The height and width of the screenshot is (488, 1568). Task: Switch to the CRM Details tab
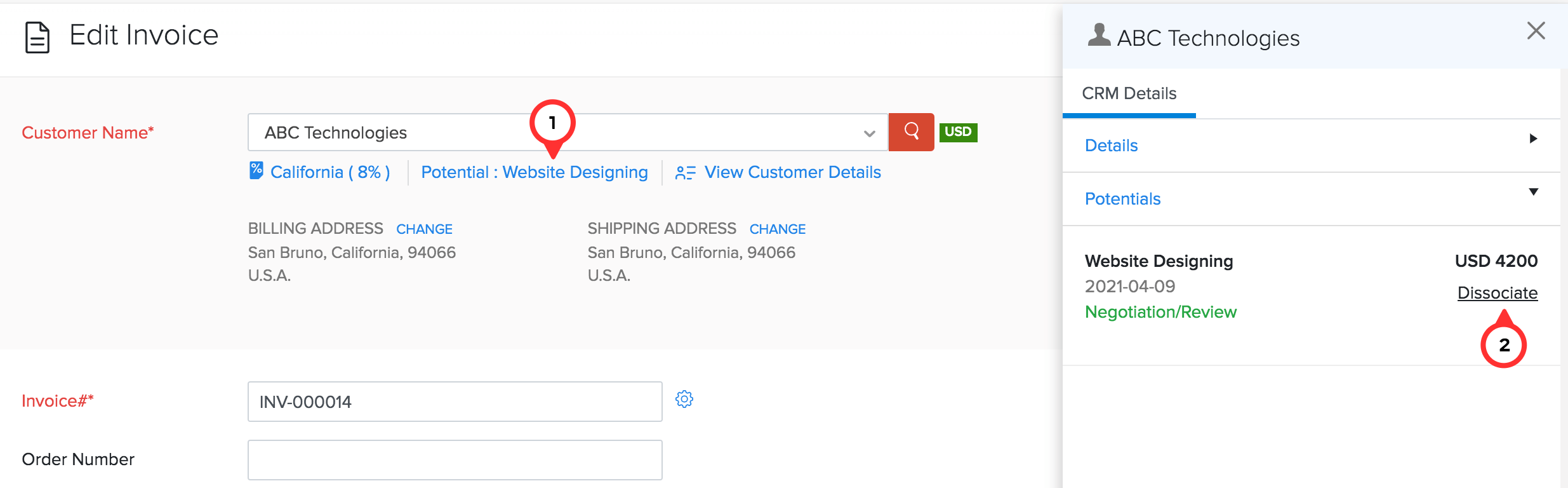pyautogui.click(x=1129, y=93)
